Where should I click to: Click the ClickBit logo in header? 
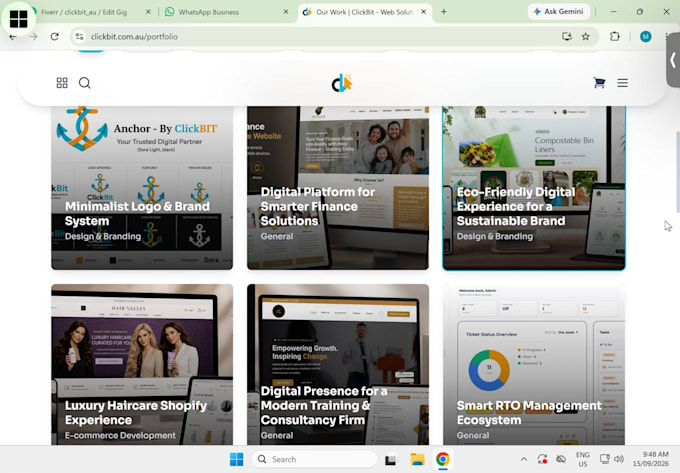point(342,83)
